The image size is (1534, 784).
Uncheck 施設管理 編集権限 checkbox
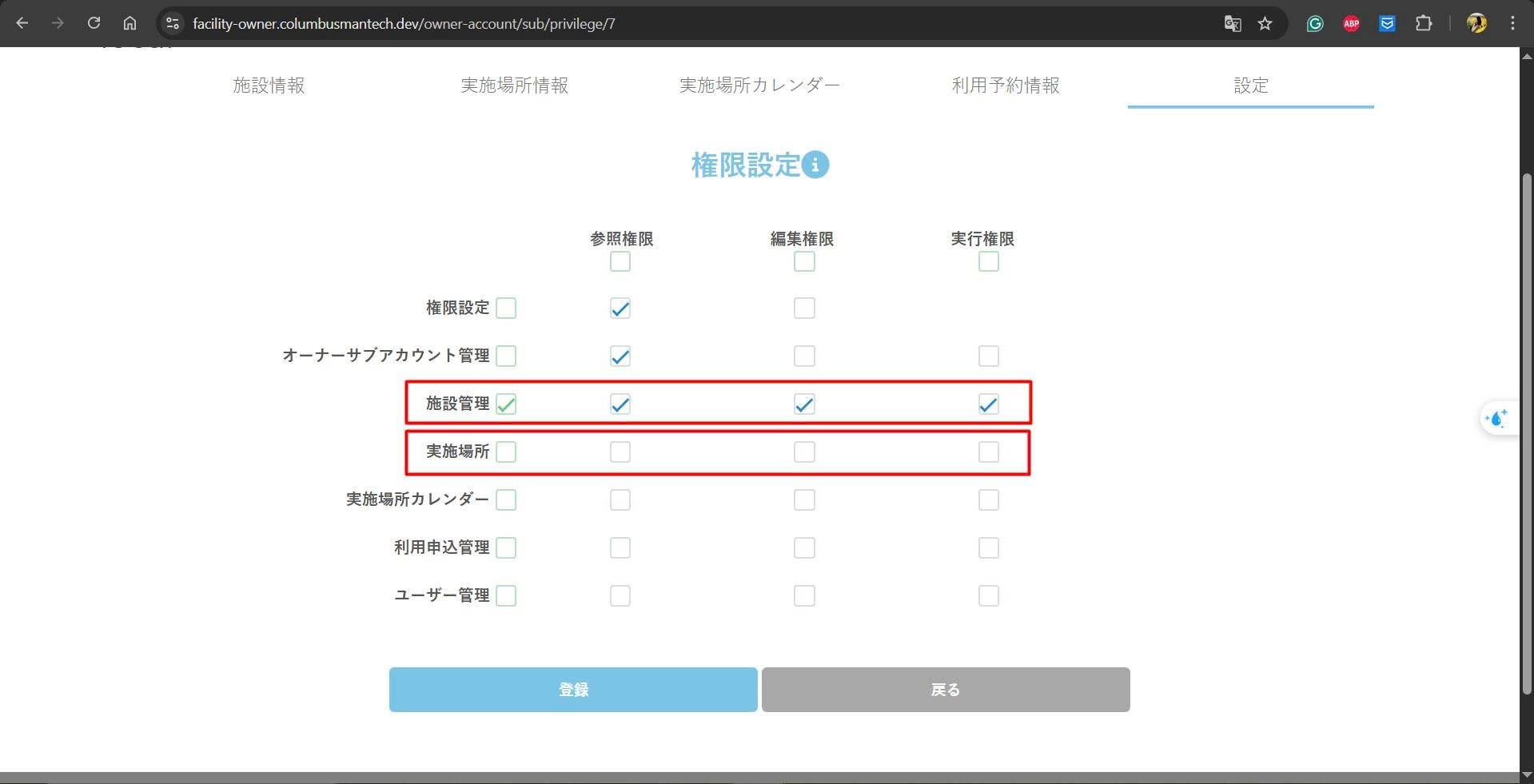tap(804, 404)
